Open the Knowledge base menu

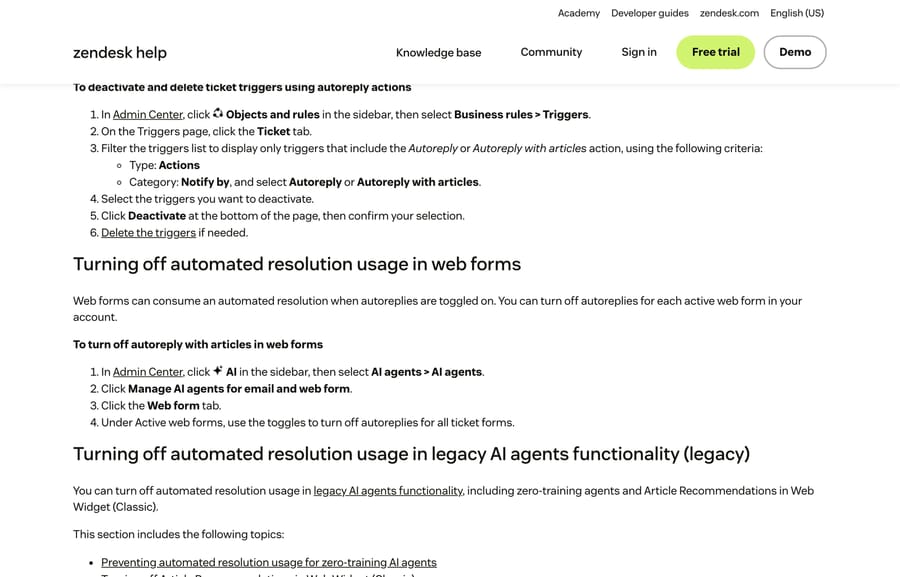[439, 52]
